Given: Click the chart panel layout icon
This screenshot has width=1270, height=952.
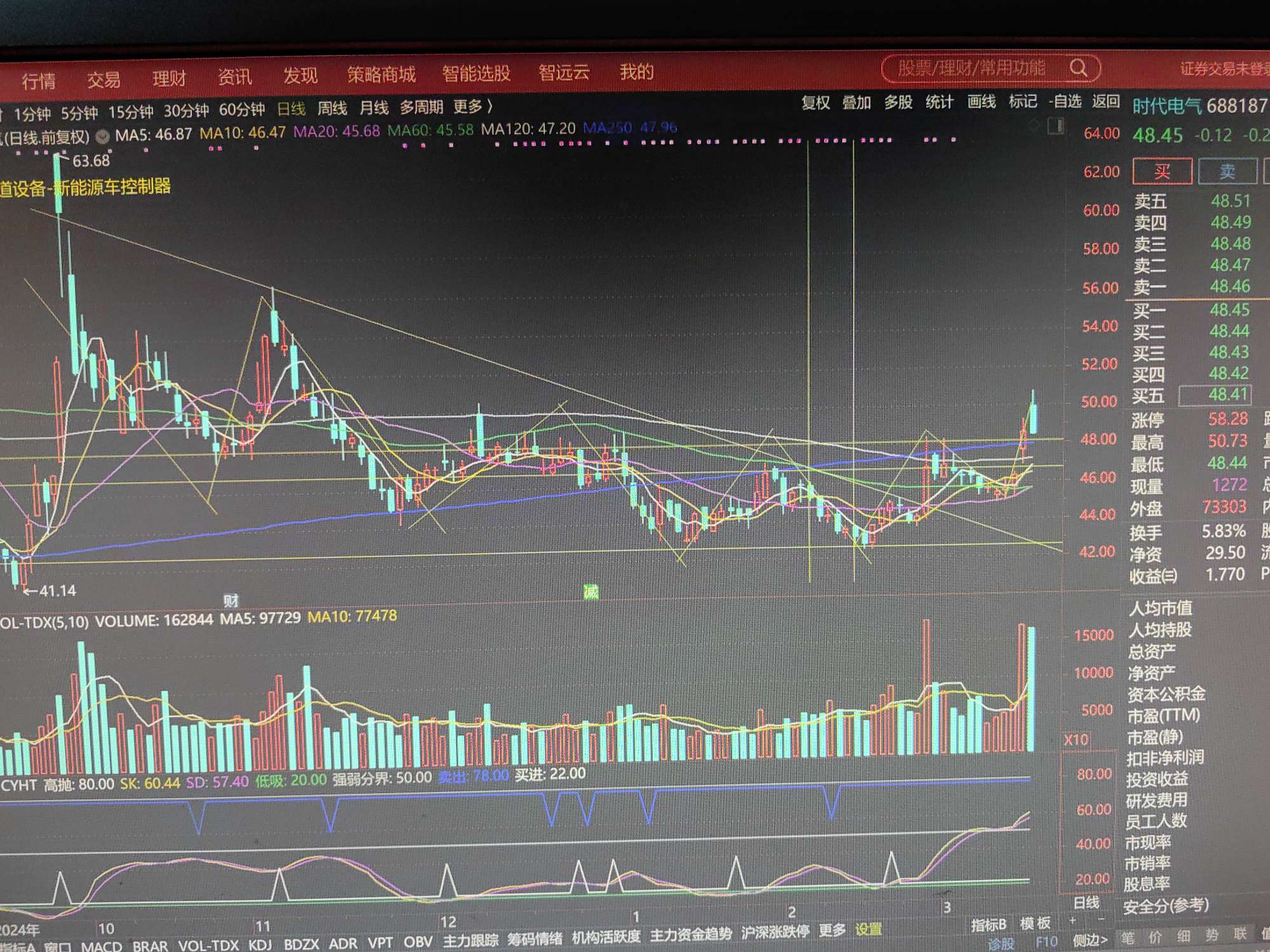Looking at the screenshot, I should (1055, 126).
